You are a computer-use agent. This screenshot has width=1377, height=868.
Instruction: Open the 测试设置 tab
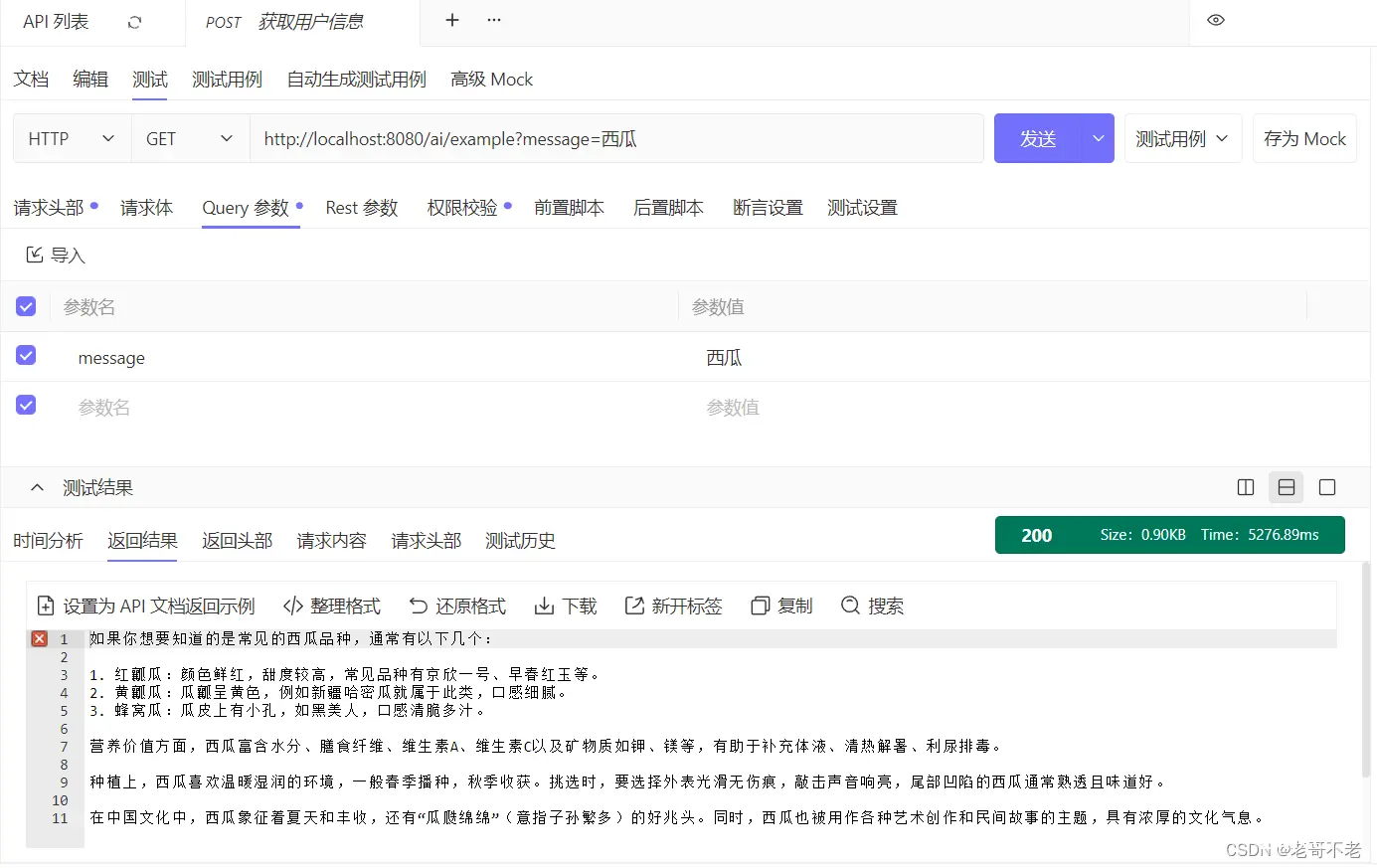coord(862,208)
